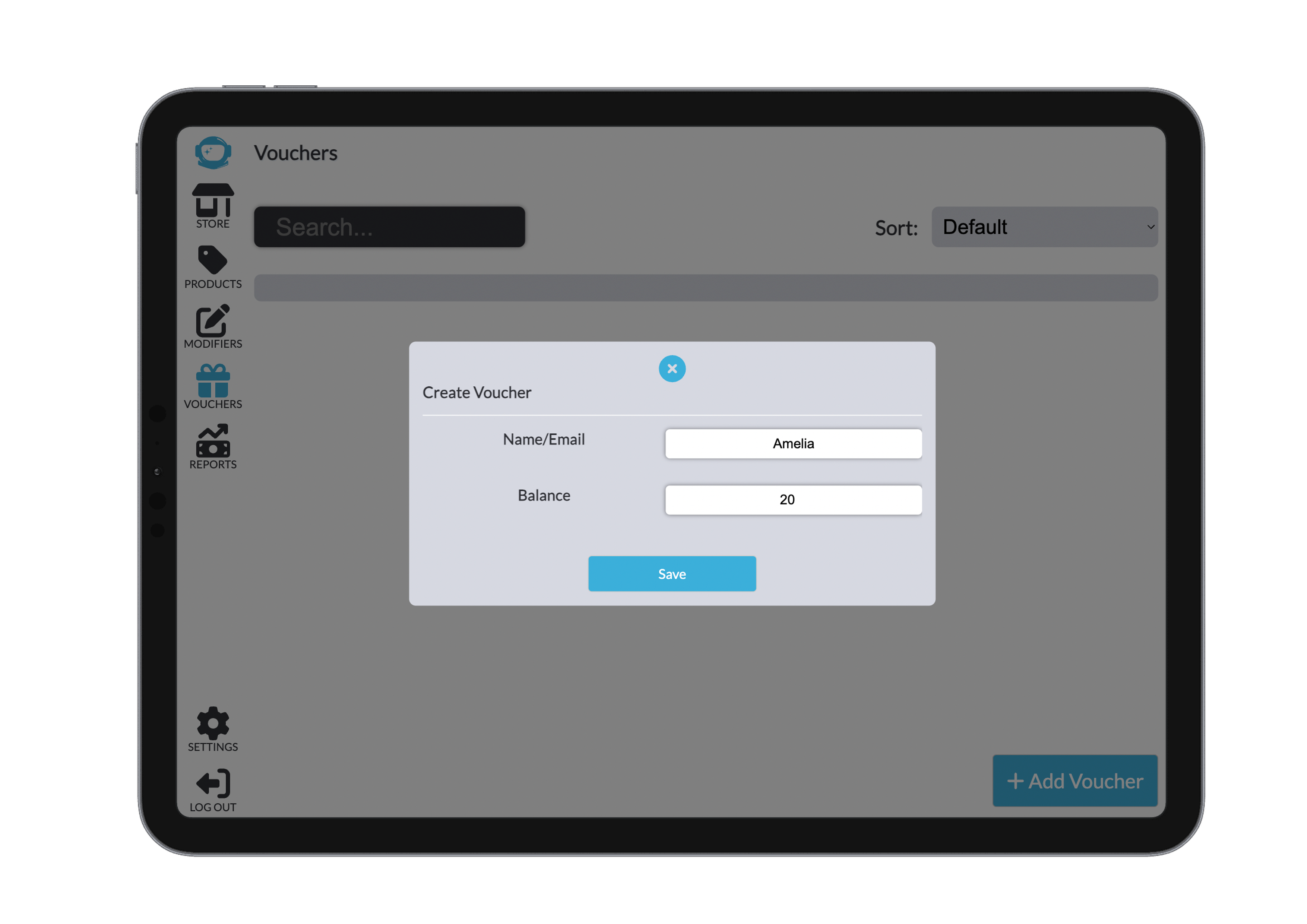Click inside the Search field
The image size is (1307, 924).
pos(389,226)
